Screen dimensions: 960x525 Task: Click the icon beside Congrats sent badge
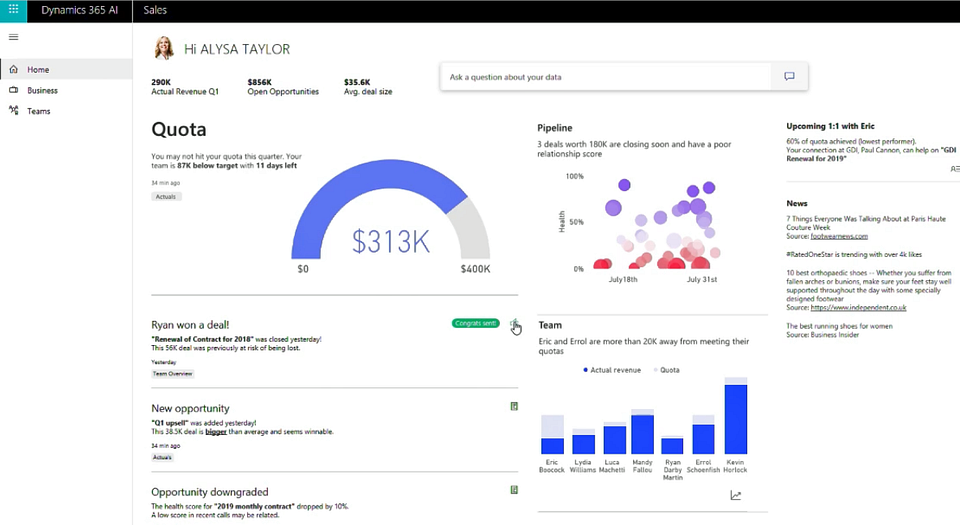click(514, 324)
